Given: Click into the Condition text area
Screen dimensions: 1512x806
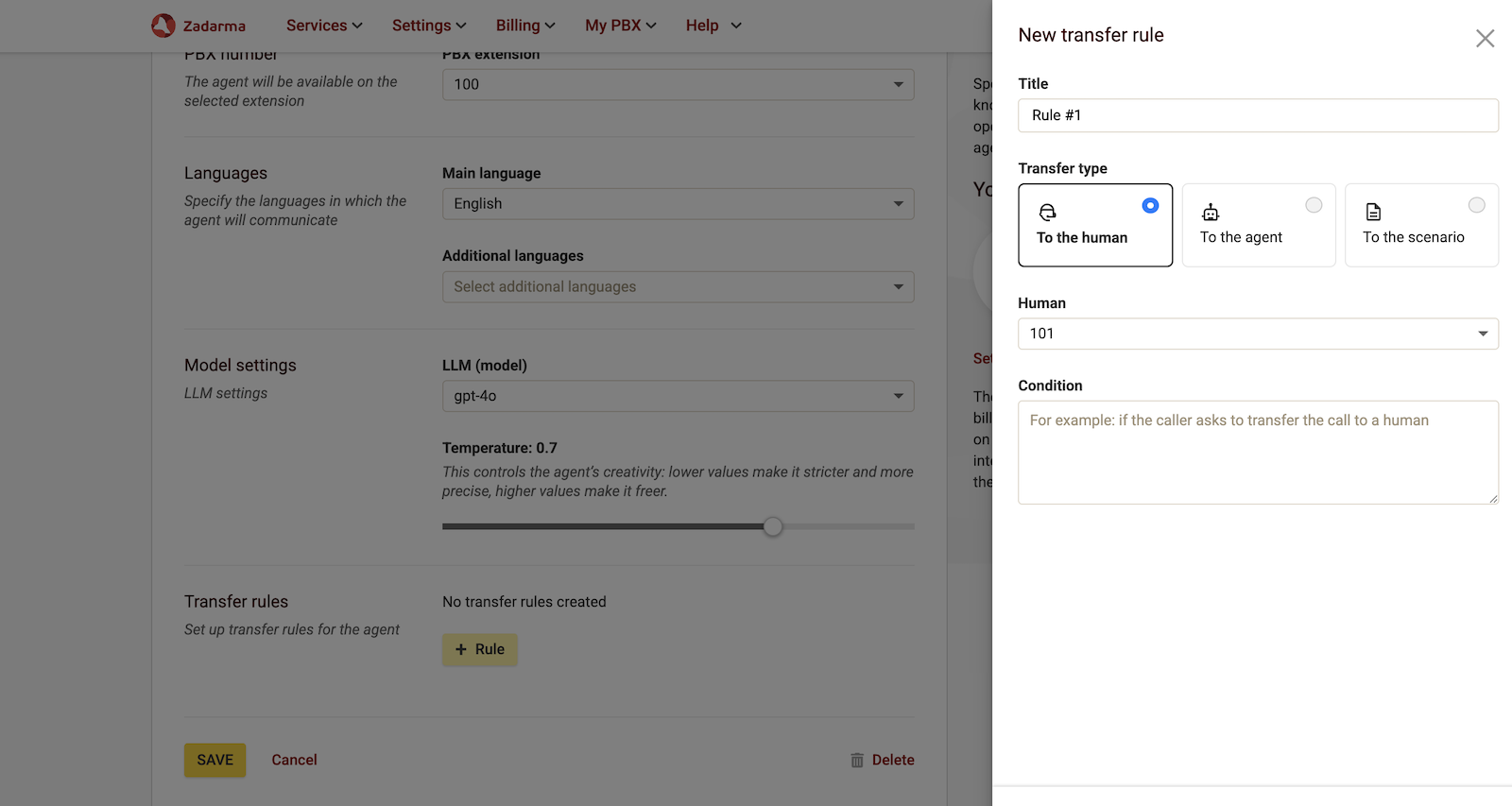Looking at the screenshot, I should point(1257,453).
